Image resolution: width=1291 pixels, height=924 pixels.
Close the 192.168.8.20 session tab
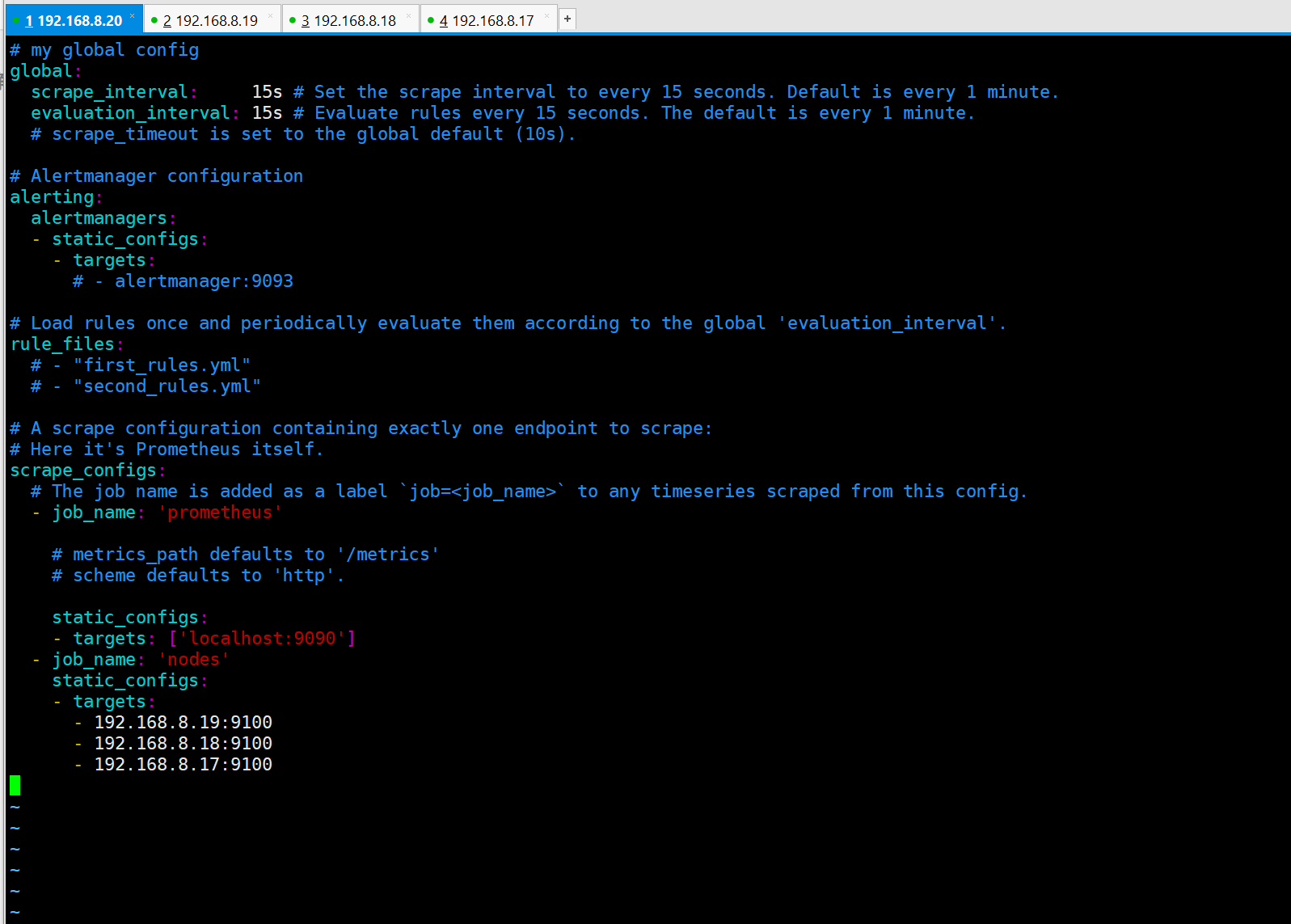pos(133,16)
